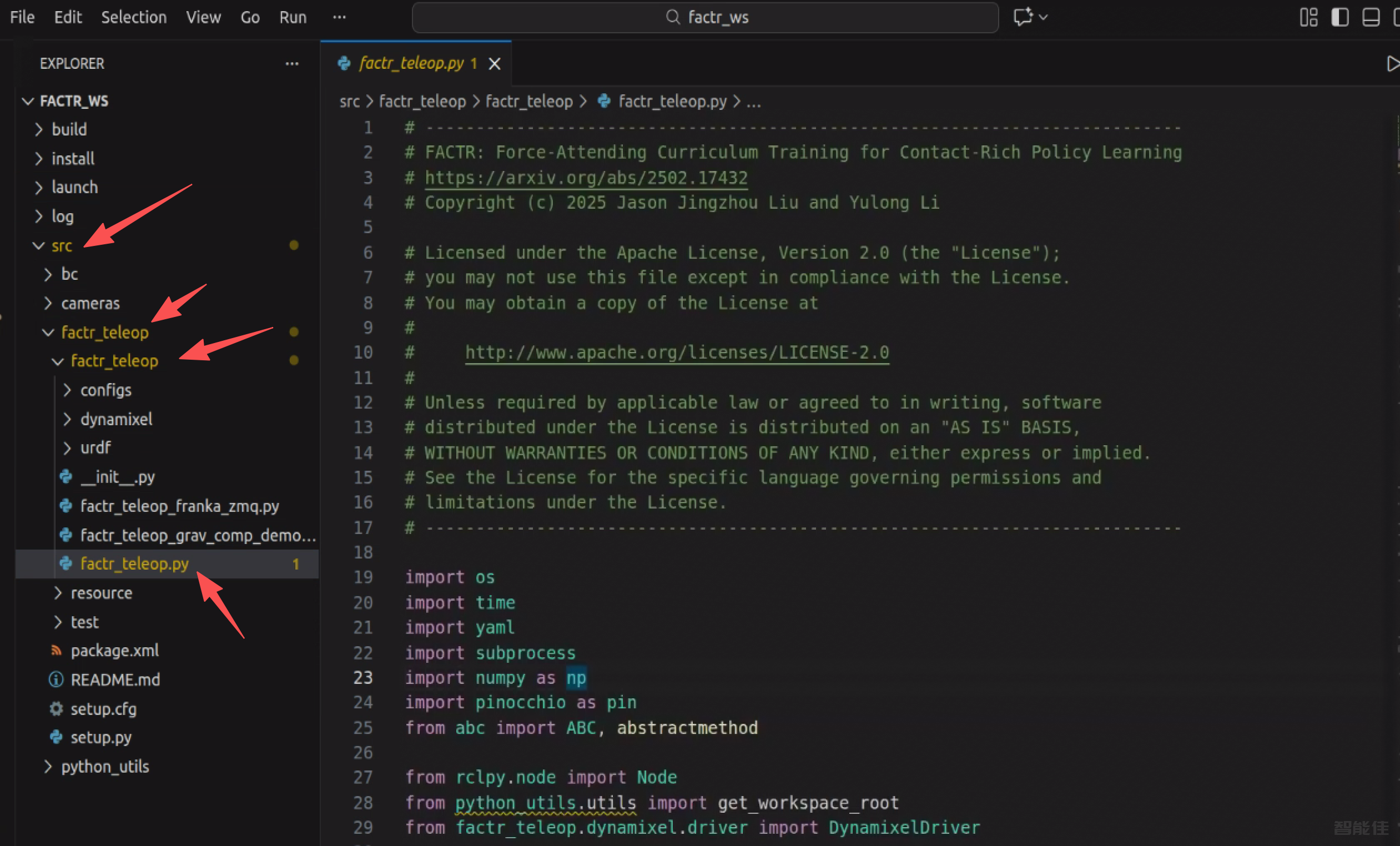Click the Customize Layout icon
This screenshot has height=846, width=1400.
click(x=1308, y=17)
